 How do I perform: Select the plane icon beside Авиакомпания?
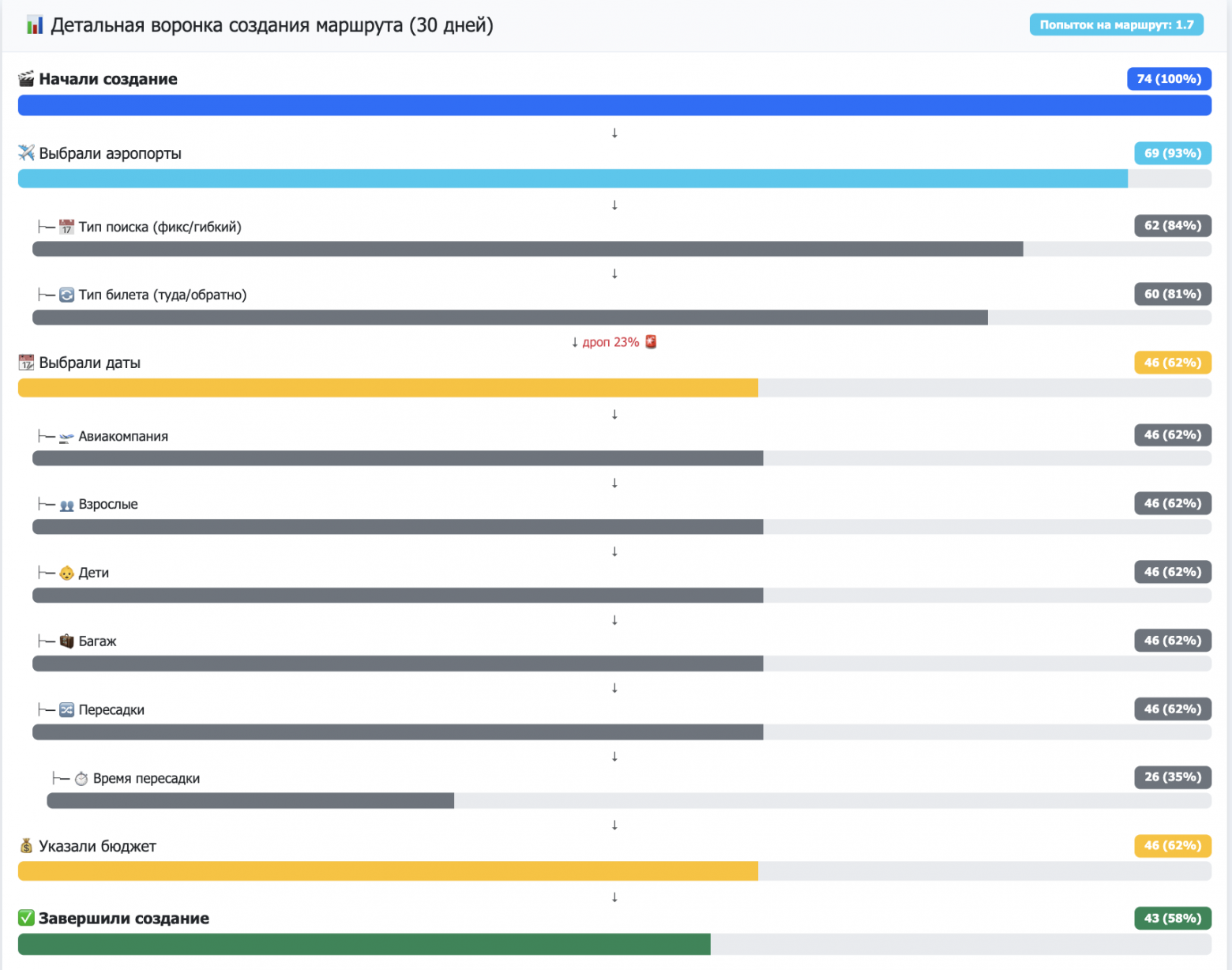pyautogui.click(x=66, y=437)
